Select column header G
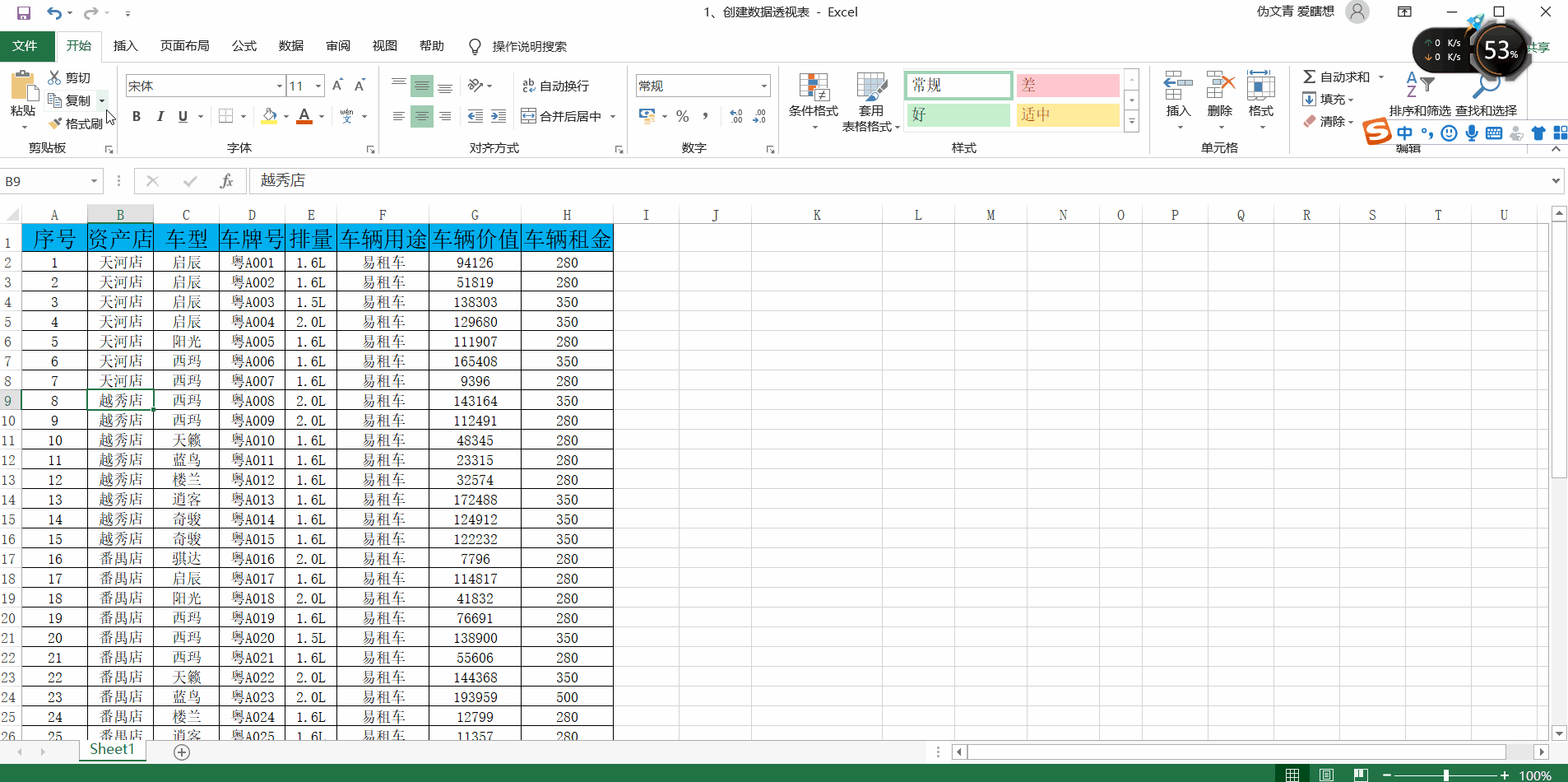This screenshot has width=1568, height=782. click(475, 215)
